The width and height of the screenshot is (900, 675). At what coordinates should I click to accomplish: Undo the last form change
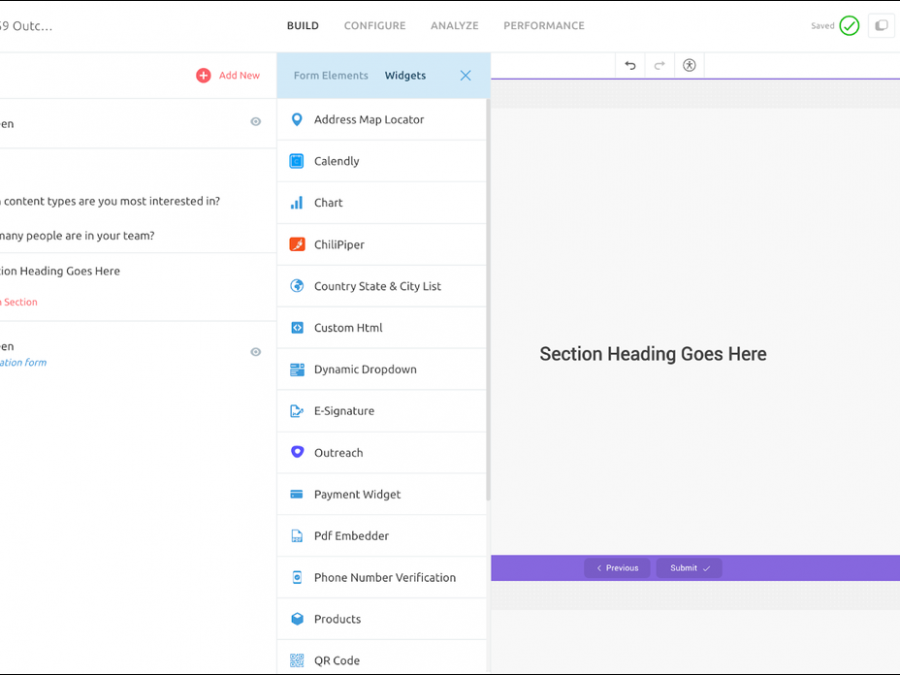click(630, 65)
